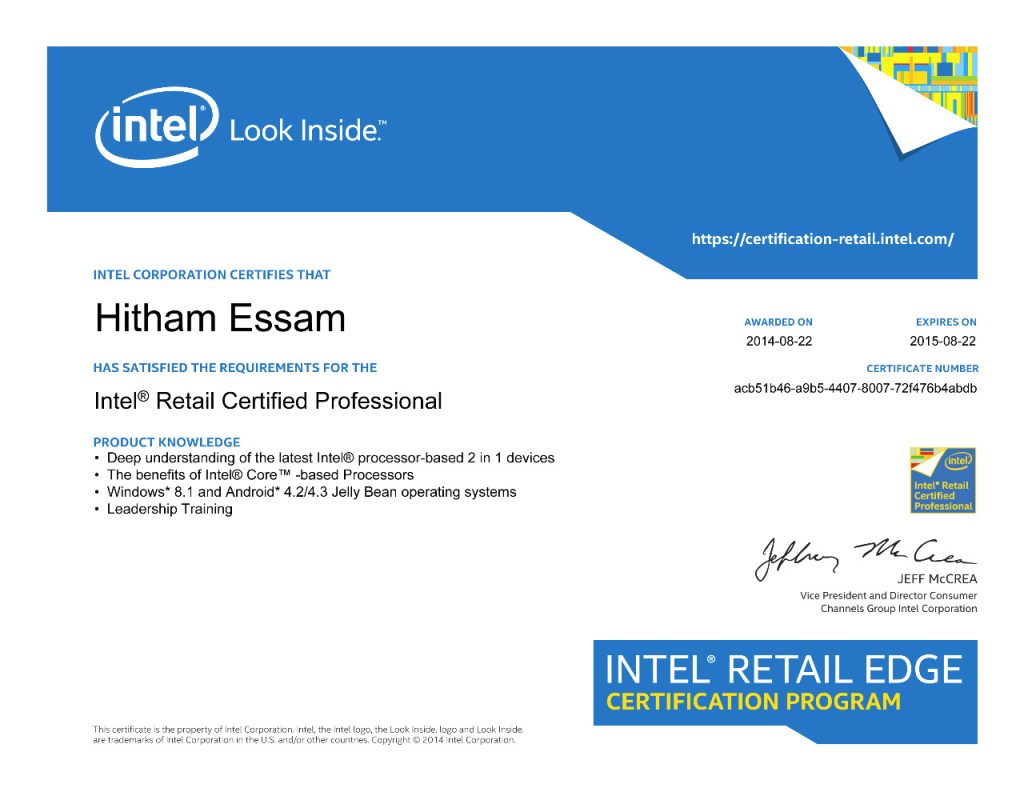Click the expiry date 2015-08-22
The height and width of the screenshot is (788, 1024).
tap(943, 341)
